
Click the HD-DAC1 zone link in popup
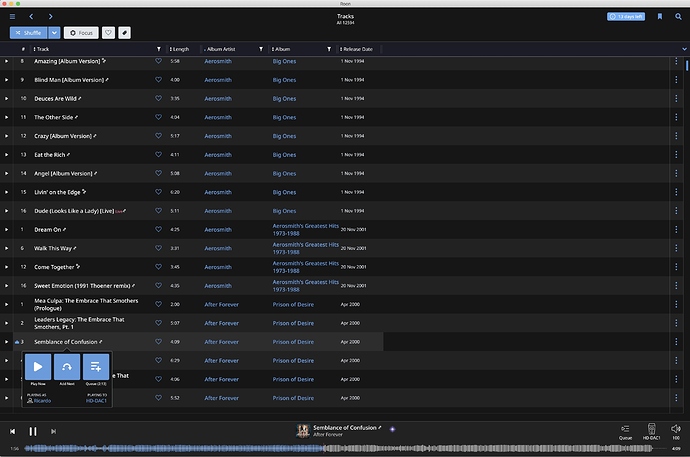click(x=96, y=401)
